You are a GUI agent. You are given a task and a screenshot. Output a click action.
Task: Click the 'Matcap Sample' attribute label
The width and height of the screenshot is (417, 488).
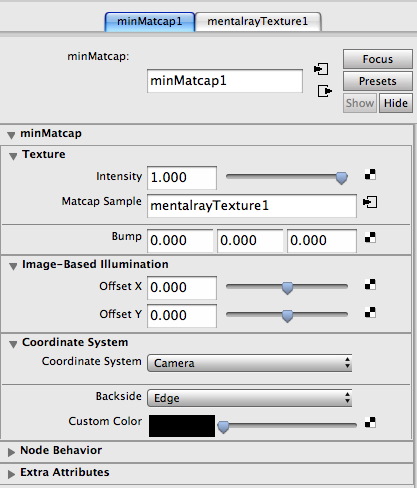click(102, 202)
